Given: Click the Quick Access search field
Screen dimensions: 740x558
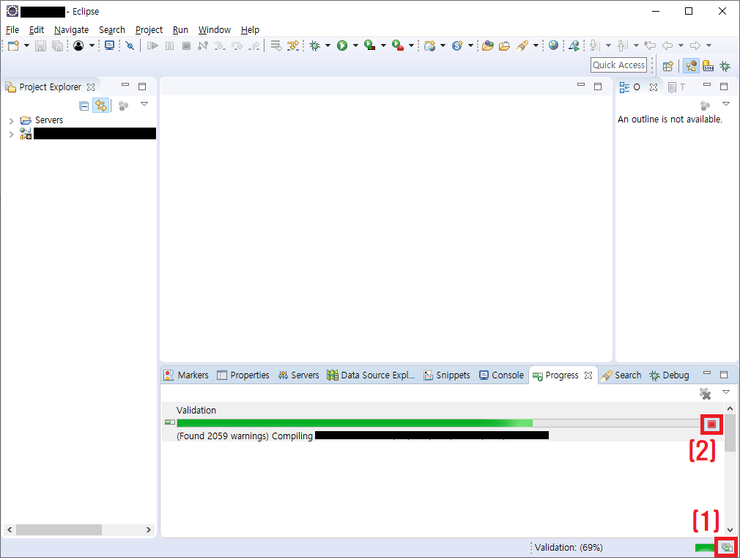Looking at the screenshot, I should tap(618, 65).
